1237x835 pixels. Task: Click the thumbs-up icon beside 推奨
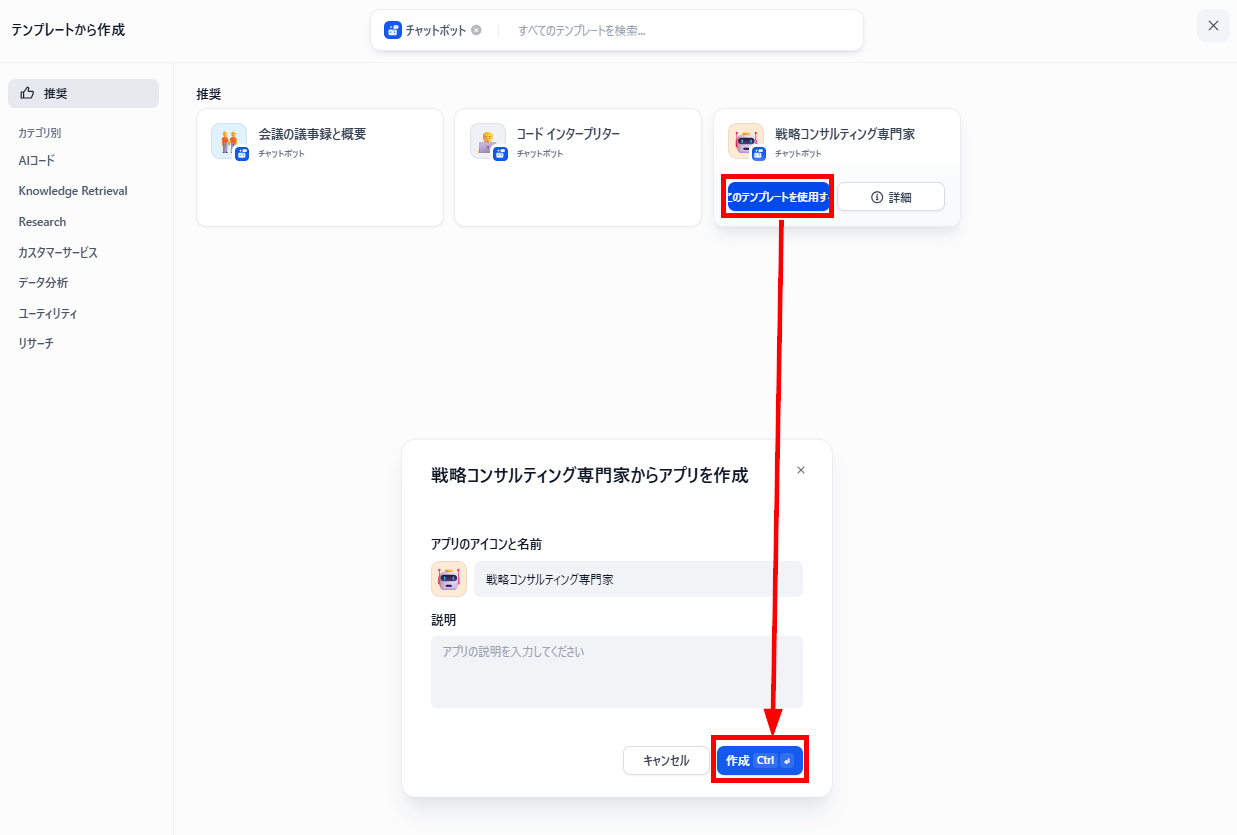[27, 93]
